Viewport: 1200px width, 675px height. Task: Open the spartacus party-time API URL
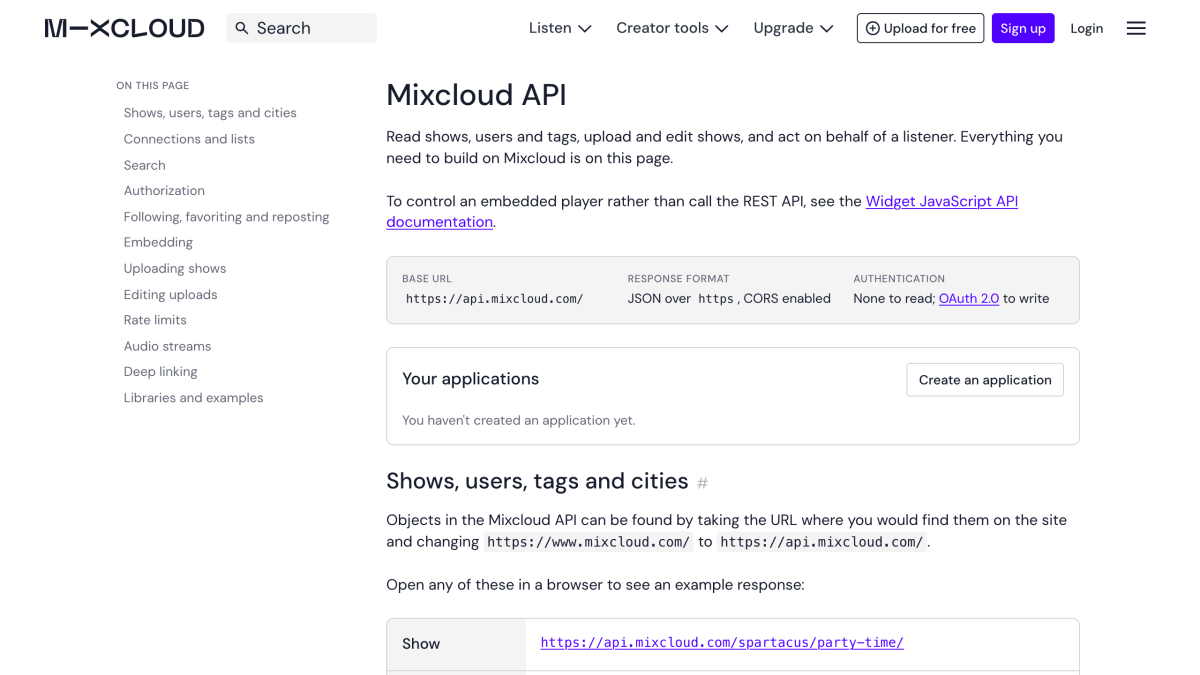[x=722, y=642]
